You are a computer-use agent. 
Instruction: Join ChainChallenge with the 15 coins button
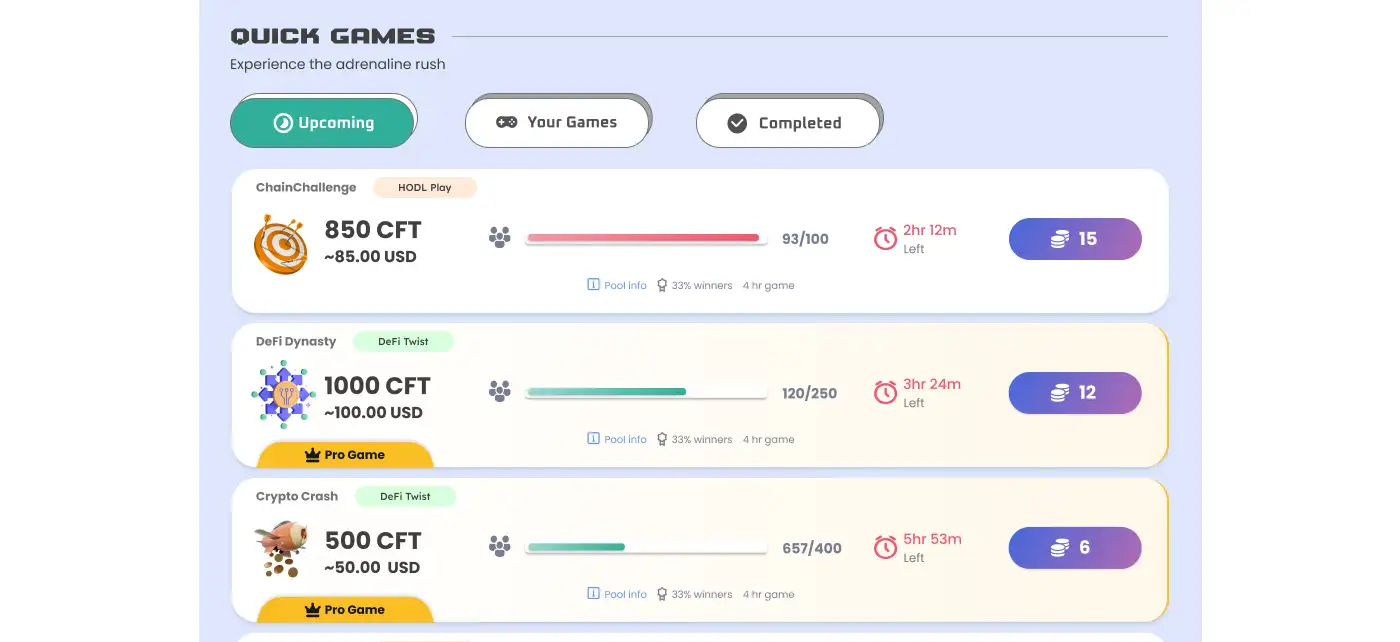(1075, 239)
